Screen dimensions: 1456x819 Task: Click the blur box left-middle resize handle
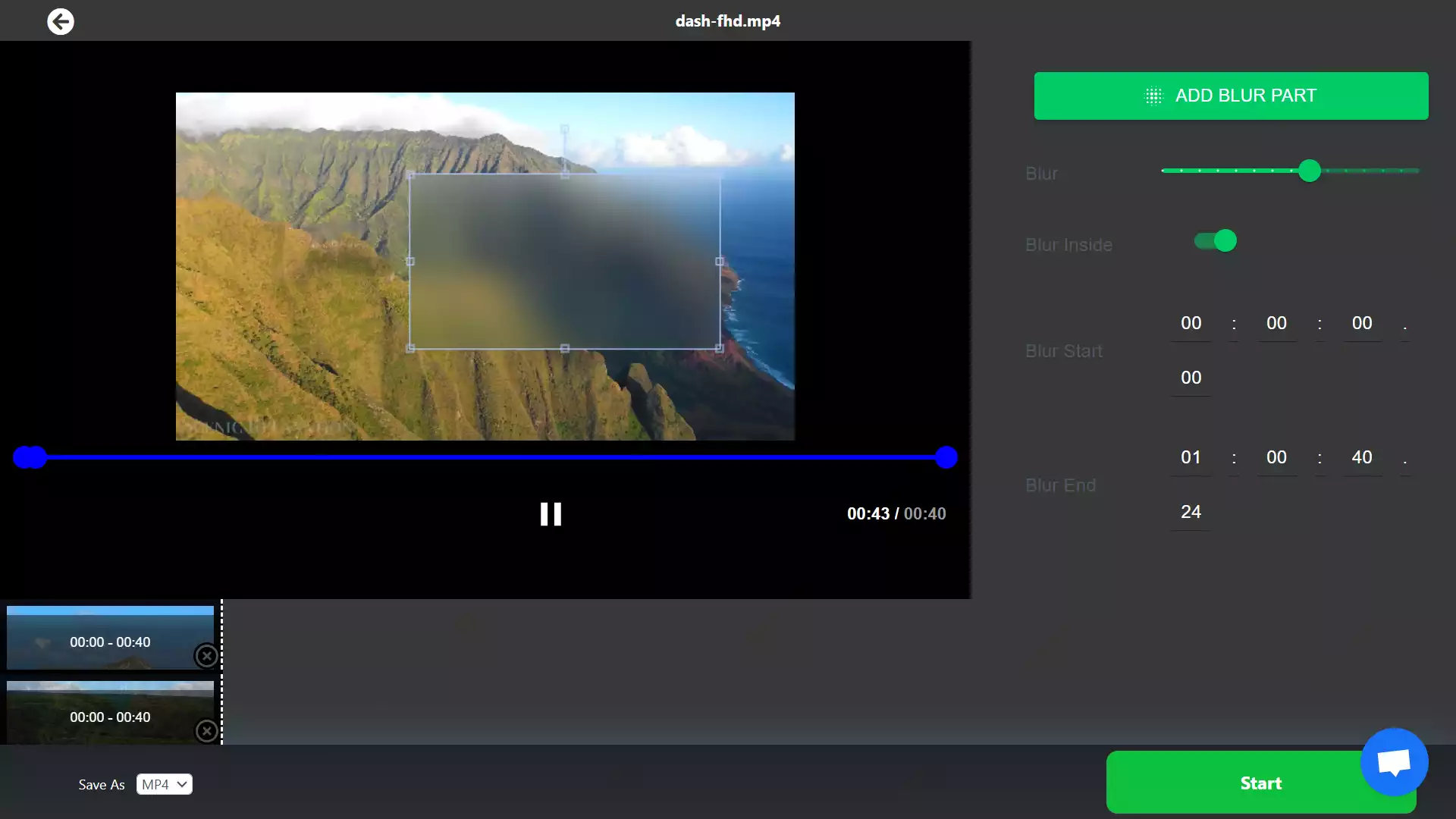click(410, 262)
